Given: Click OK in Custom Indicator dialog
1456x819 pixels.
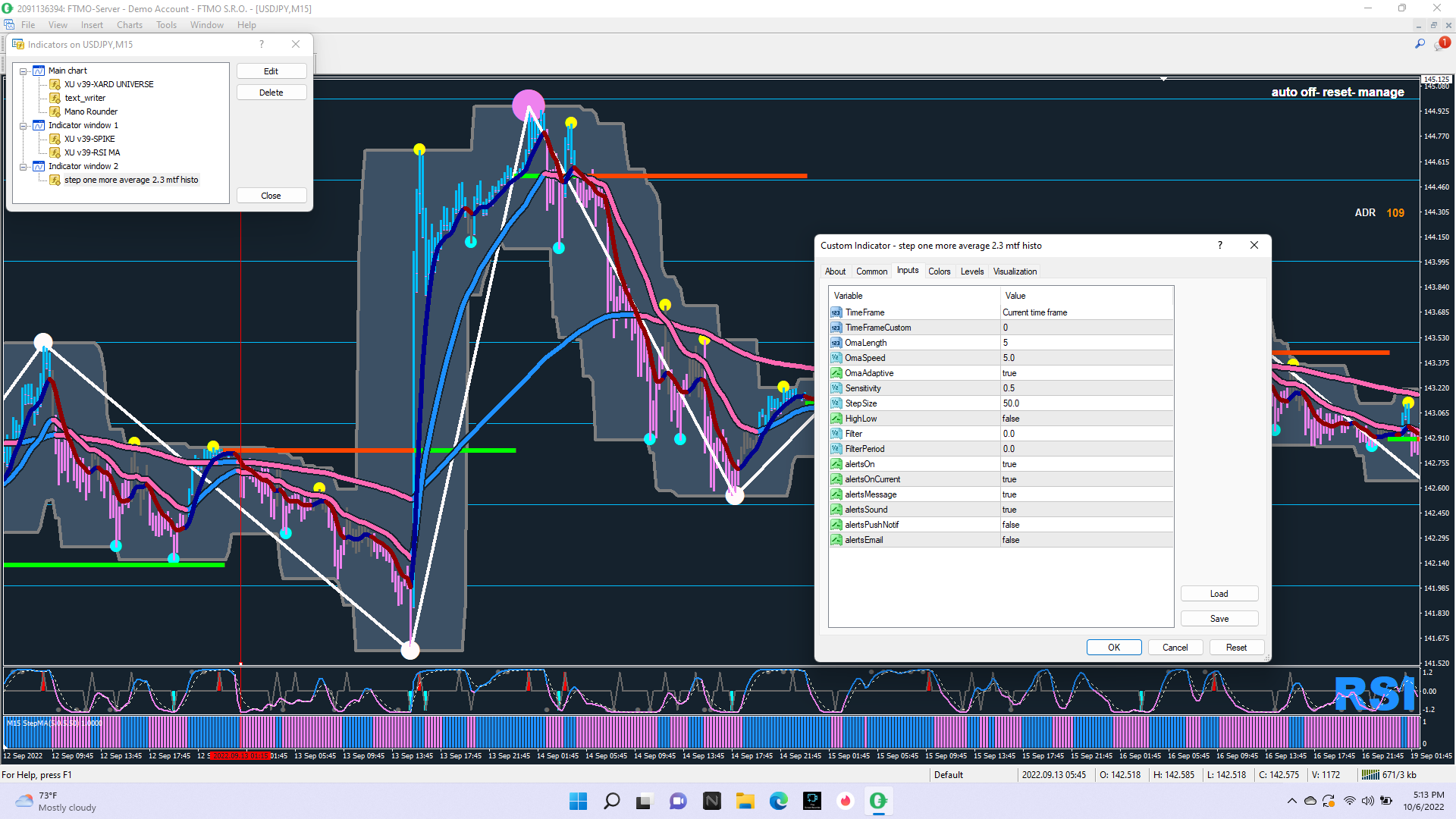Looking at the screenshot, I should (1113, 647).
